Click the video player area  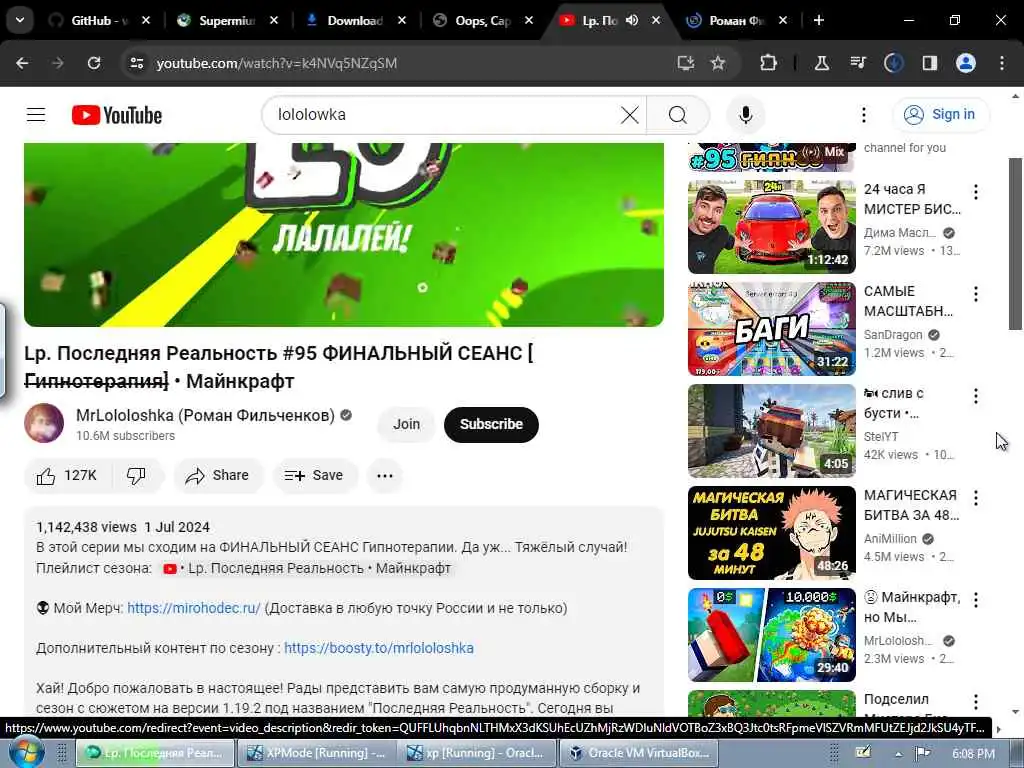pos(344,235)
